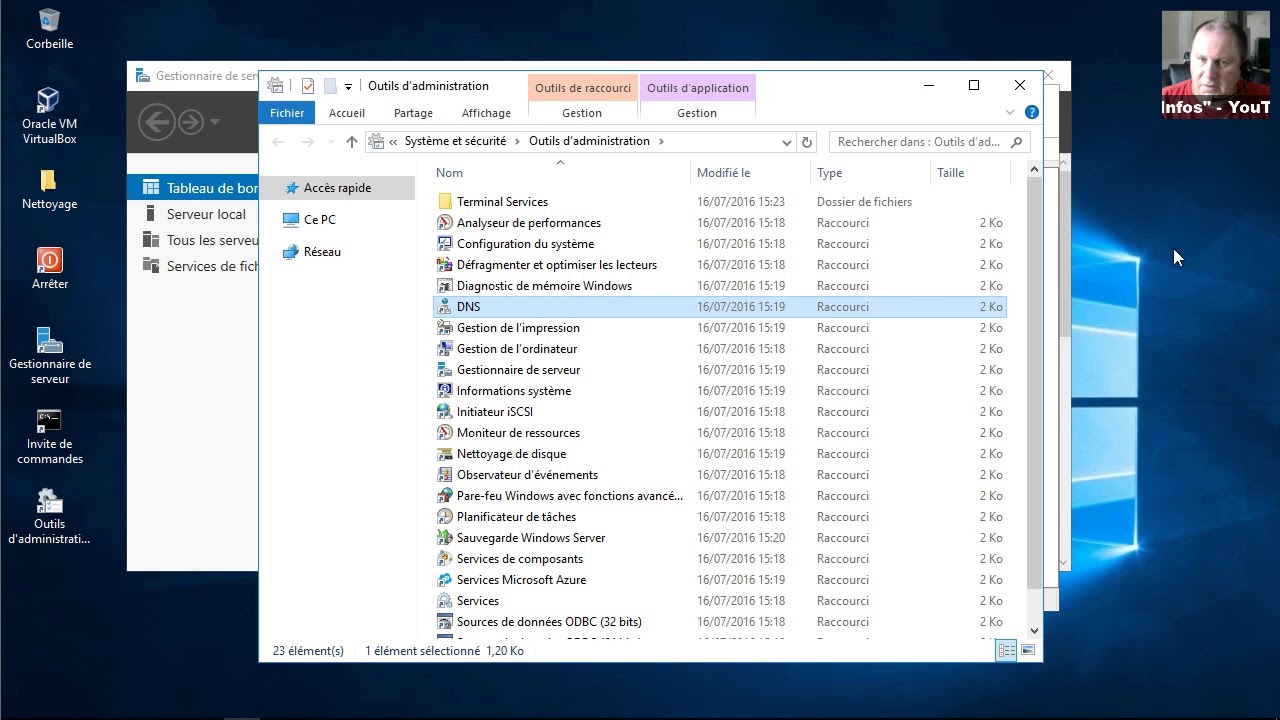The image size is (1280, 720).
Task: Click the Properties icon in quick access toolbar
Action: tap(308, 86)
